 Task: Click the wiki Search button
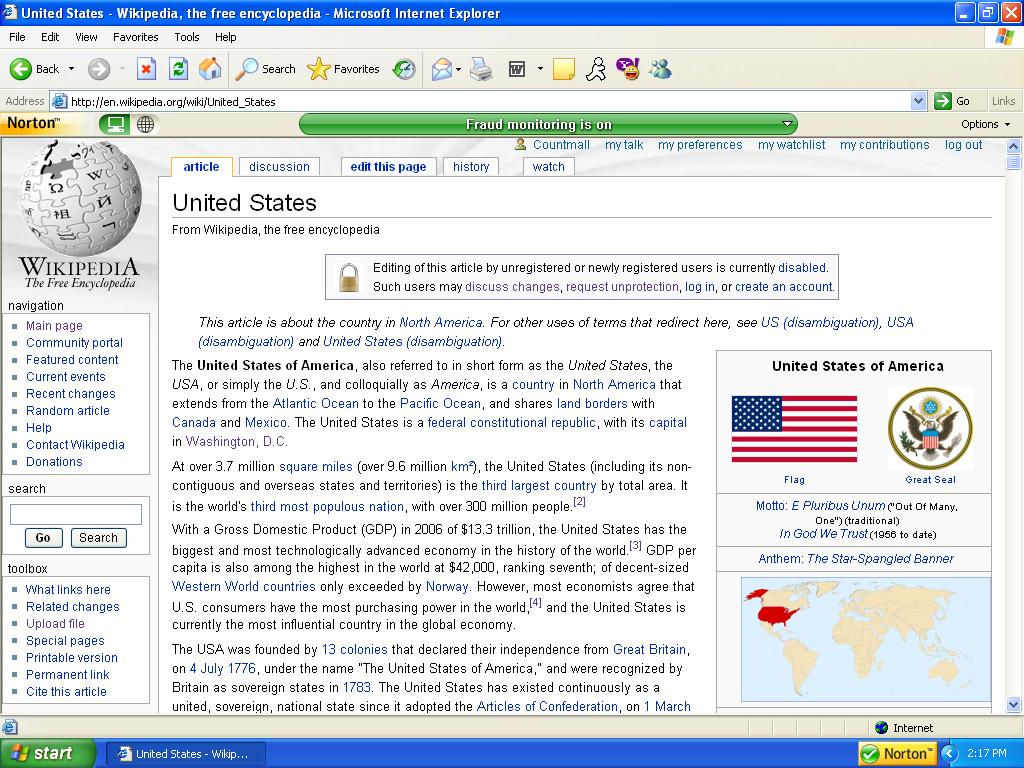99,537
